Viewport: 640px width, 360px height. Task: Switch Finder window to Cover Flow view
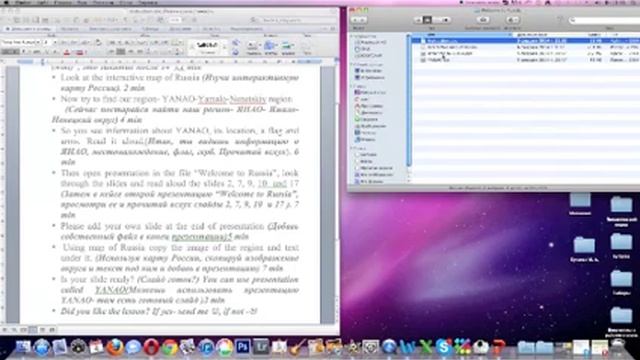coord(446,20)
